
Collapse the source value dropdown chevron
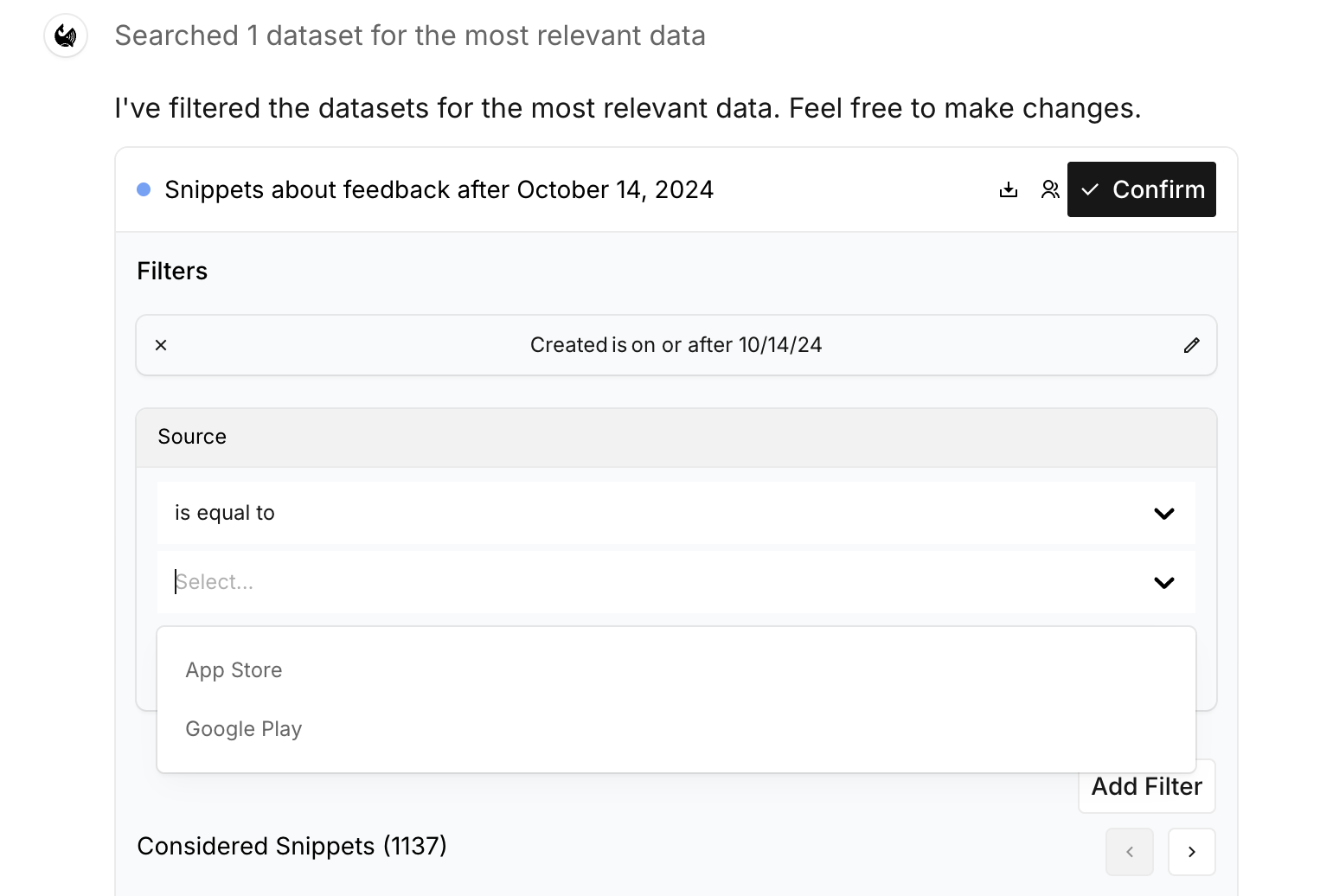pyautogui.click(x=1164, y=582)
